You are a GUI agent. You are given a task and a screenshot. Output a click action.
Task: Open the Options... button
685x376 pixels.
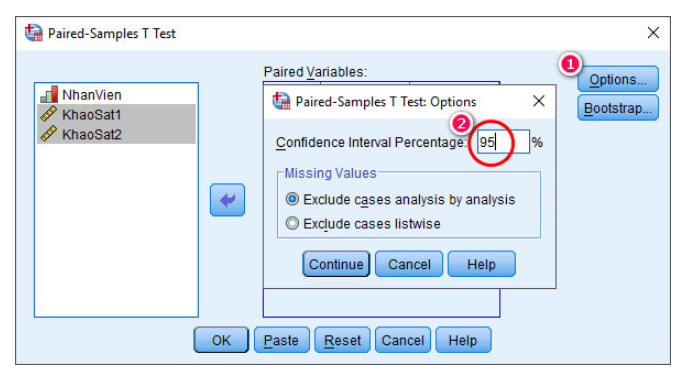[618, 79]
